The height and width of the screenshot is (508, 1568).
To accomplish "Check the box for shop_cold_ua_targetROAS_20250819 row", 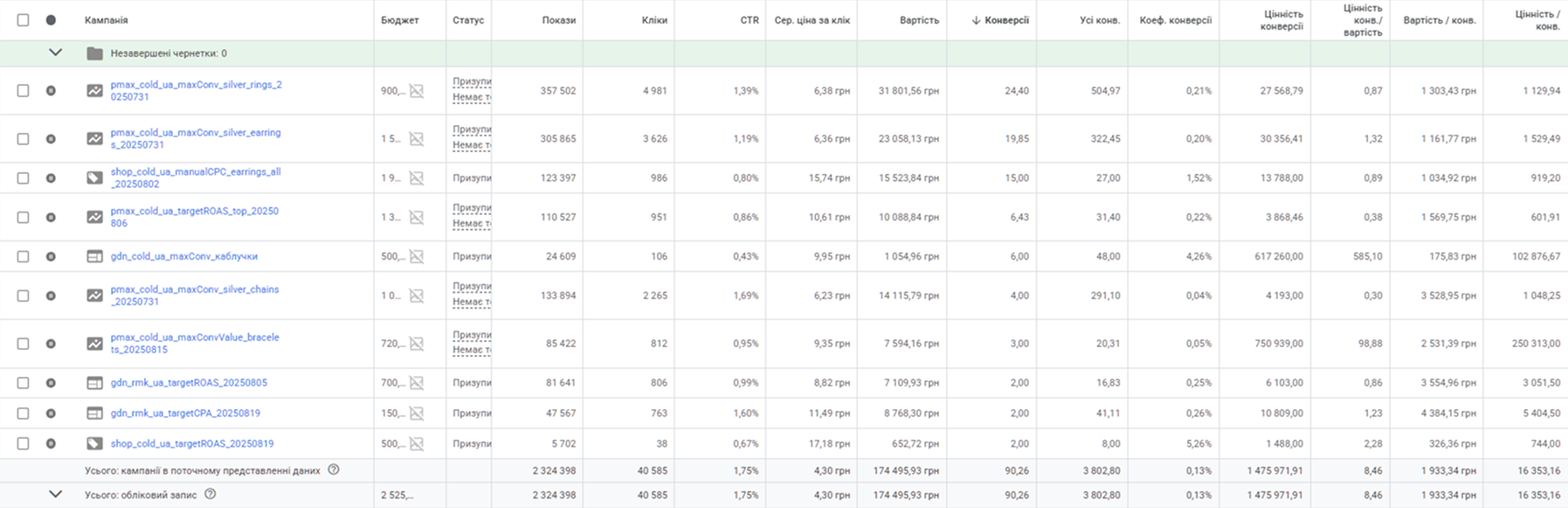I will tap(24, 444).
